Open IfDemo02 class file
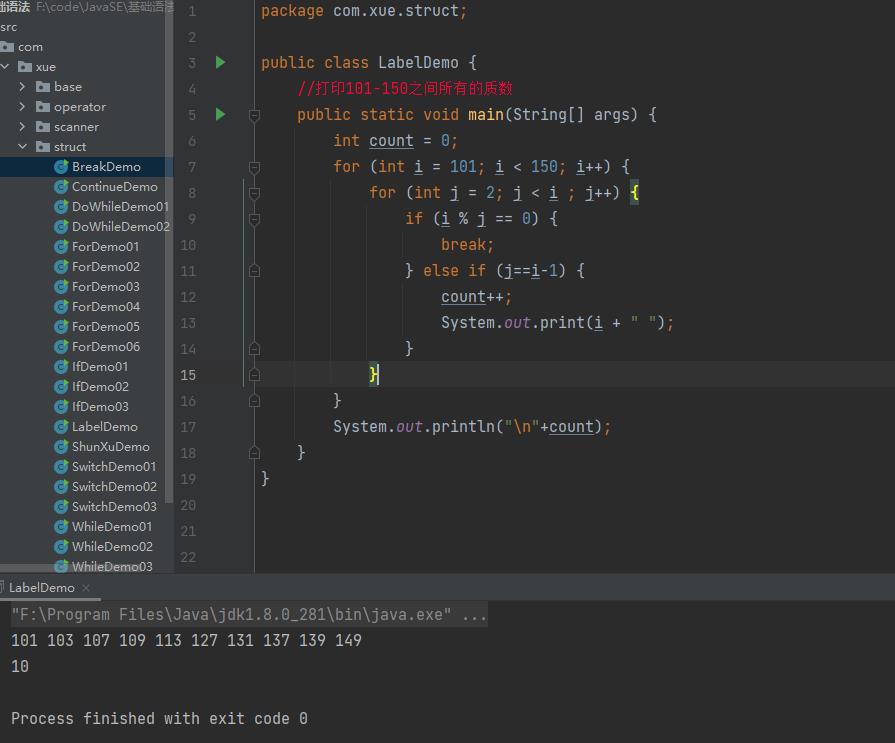The width and height of the screenshot is (895, 743). tap(100, 386)
